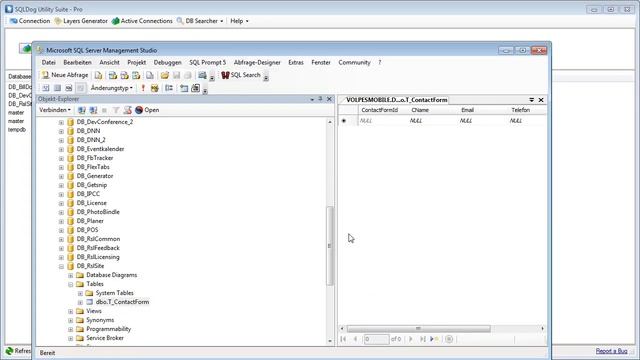Click the ContactFormId column header
Viewport: 640px width, 360px height.
[380, 110]
